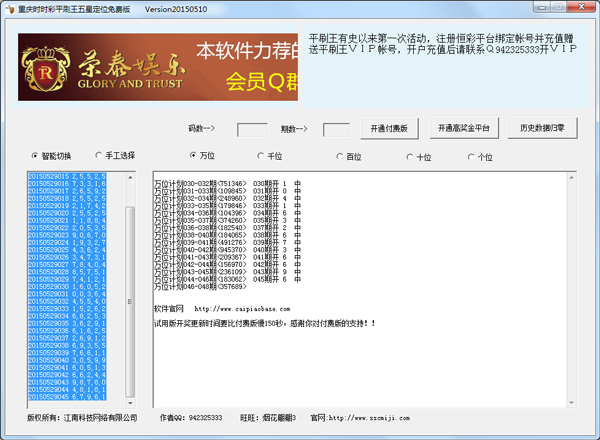Select draw row 20150529045
600x440 pixels.
pos(67,397)
